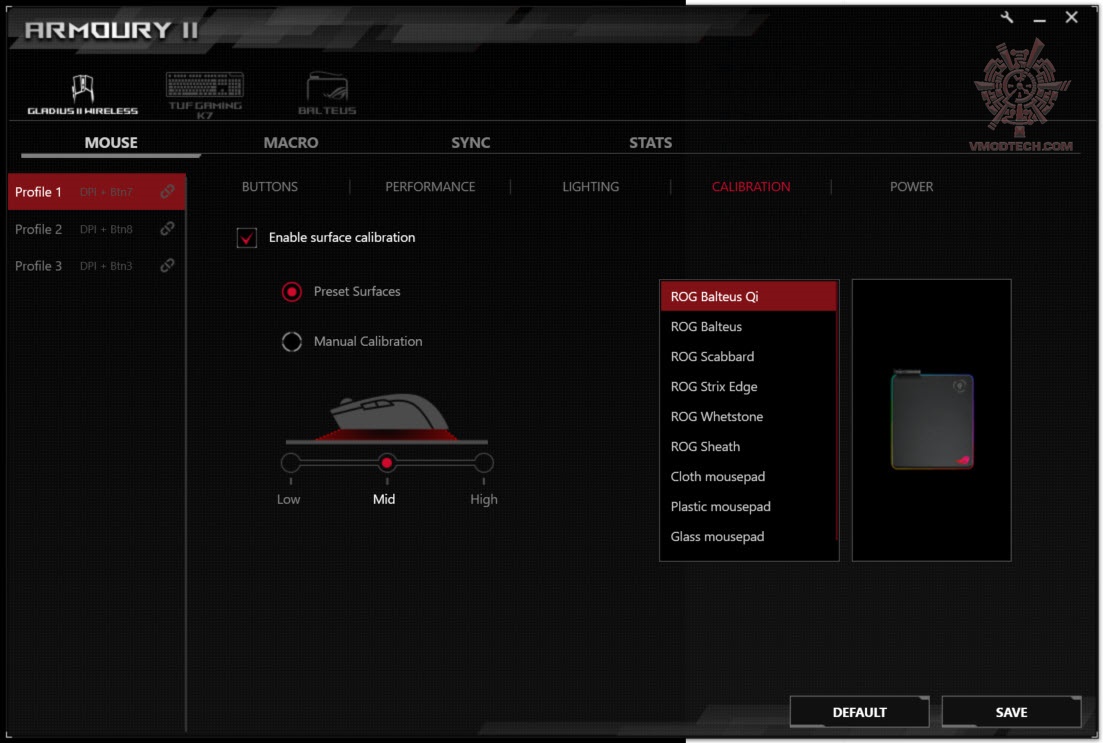Select the TUF Gaming K7 keyboard icon

[205, 95]
